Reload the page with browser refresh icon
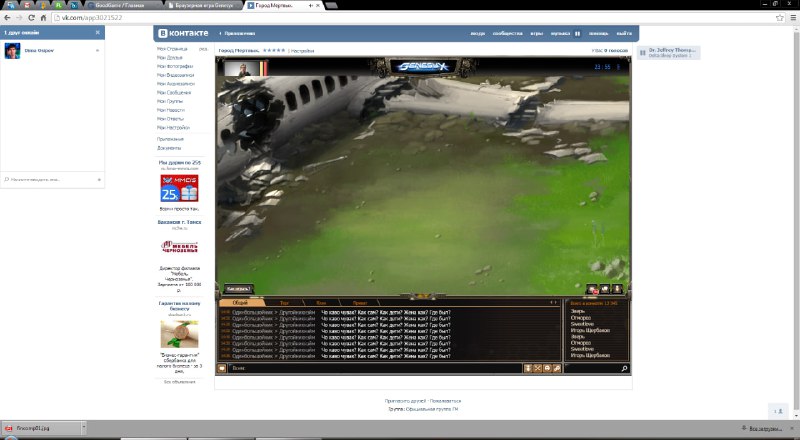800x440 pixels. 31,17
